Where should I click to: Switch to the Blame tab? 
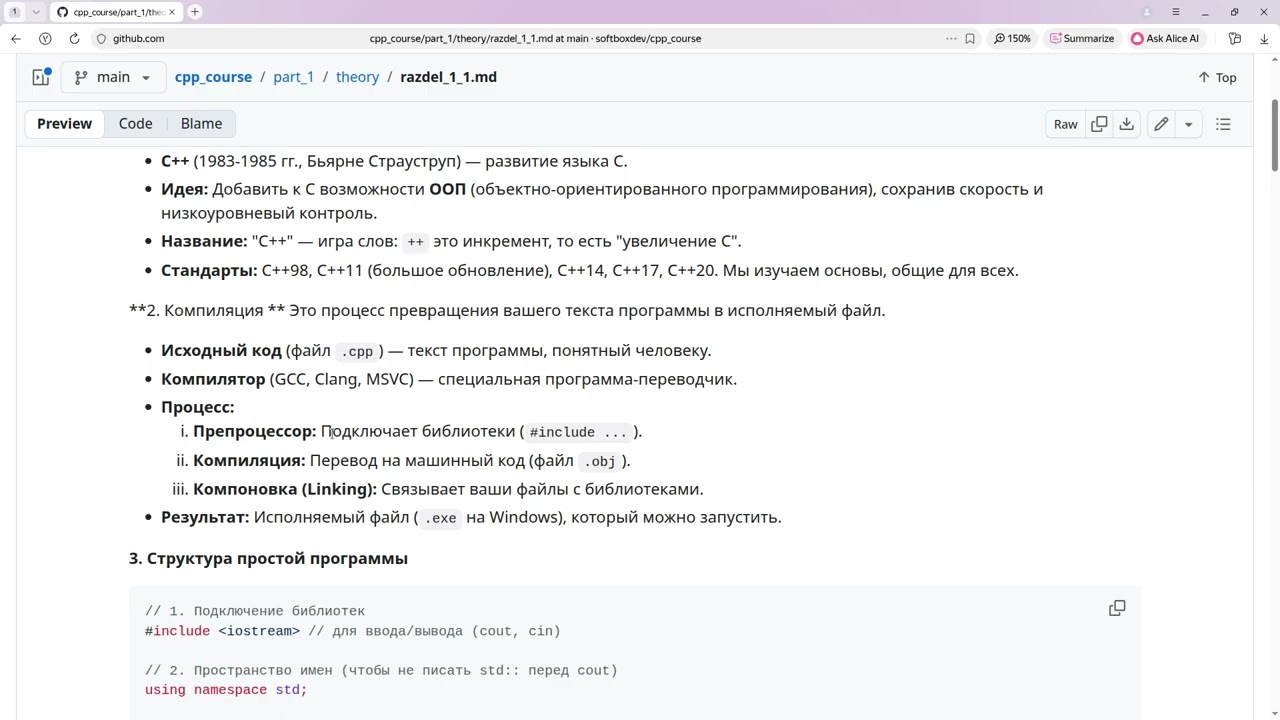201,124
